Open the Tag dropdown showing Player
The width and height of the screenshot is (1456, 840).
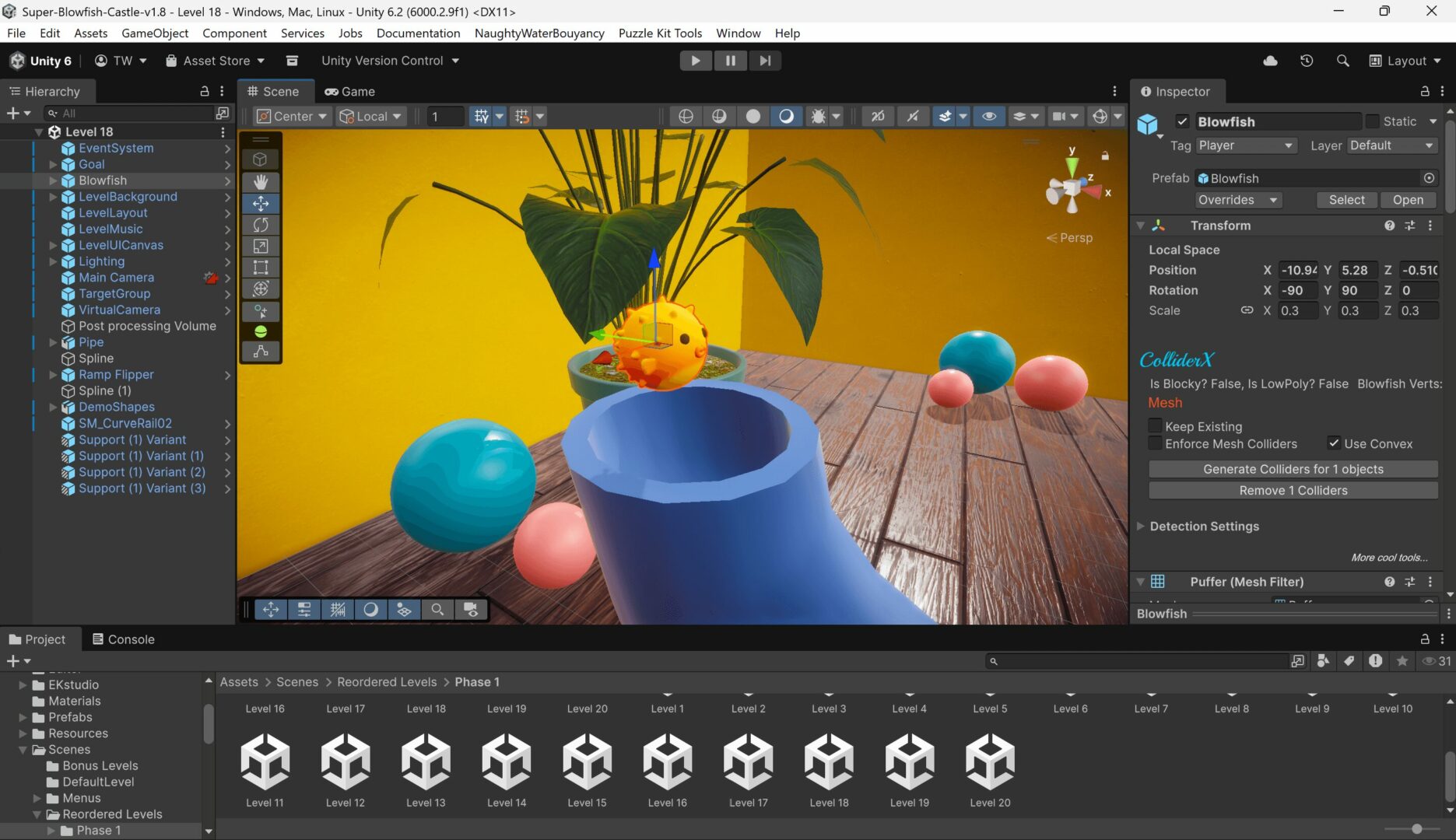[x=1245, y=145]
